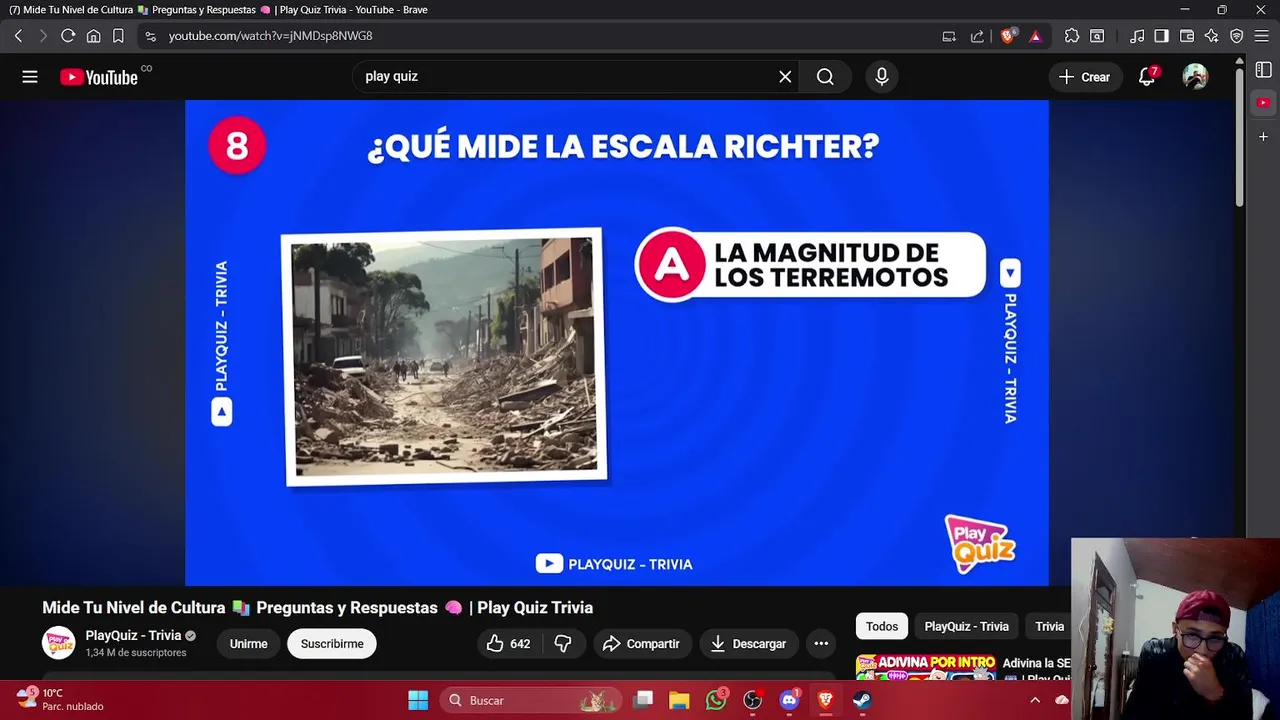Image resolution: width=1280 pixels, height=720 pixels.
Task: Click the Unirme membership button
Action: tap(248, 644)
